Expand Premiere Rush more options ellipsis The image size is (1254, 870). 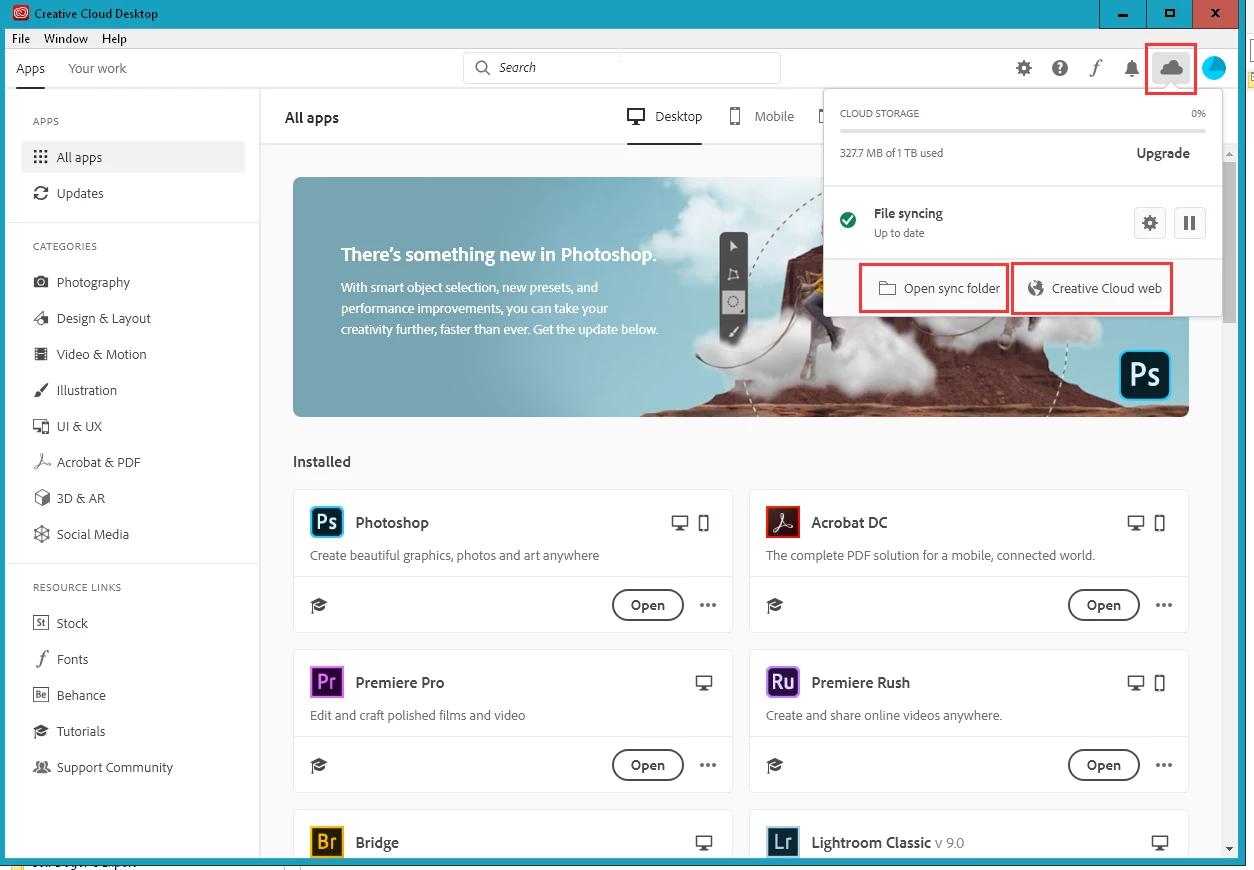pos(1164,765)
